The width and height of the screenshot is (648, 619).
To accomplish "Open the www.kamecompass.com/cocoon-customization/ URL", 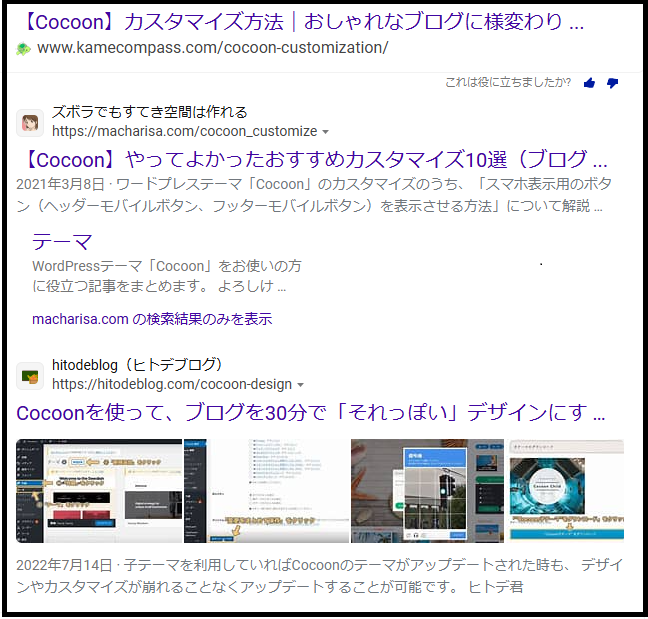I will coord(212,48).
